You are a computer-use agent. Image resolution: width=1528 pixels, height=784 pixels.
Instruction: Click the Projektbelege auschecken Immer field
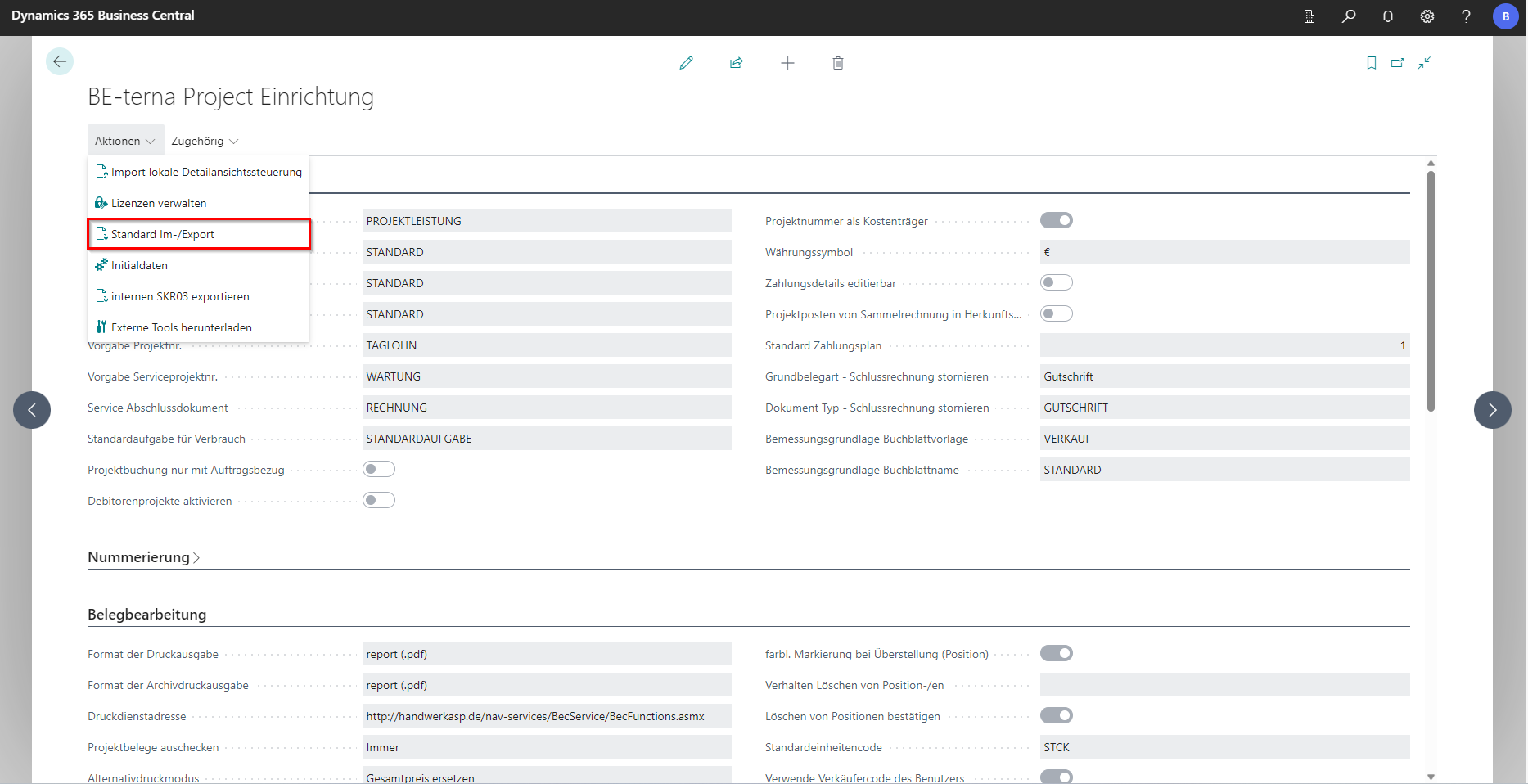[547, 747]
